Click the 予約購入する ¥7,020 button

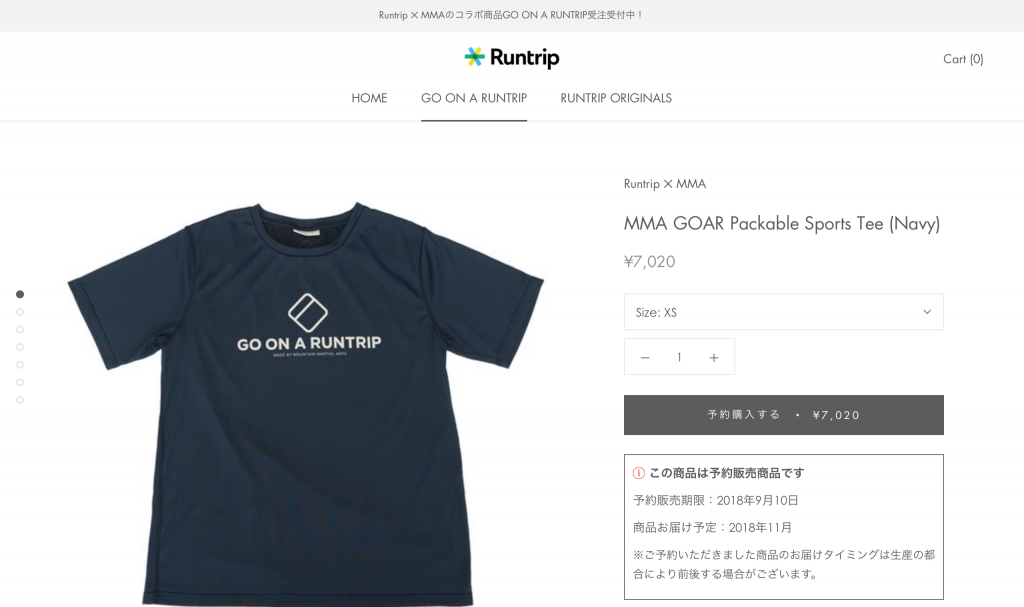(784, 415)
